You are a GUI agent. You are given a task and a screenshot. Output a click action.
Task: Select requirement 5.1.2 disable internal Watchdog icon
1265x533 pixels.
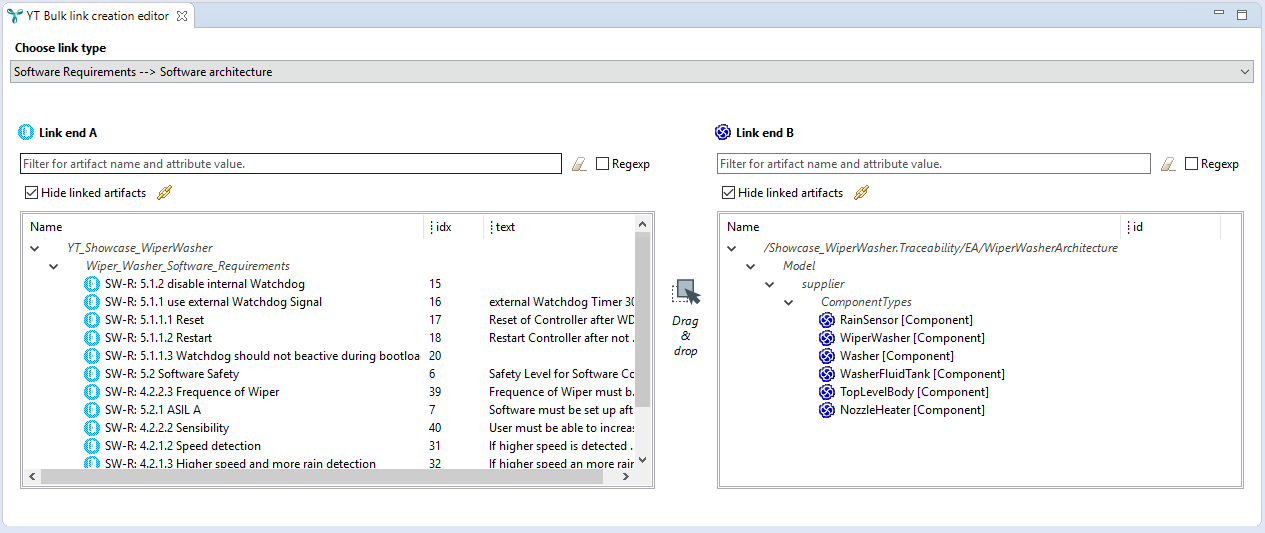(x=93, y=284)
